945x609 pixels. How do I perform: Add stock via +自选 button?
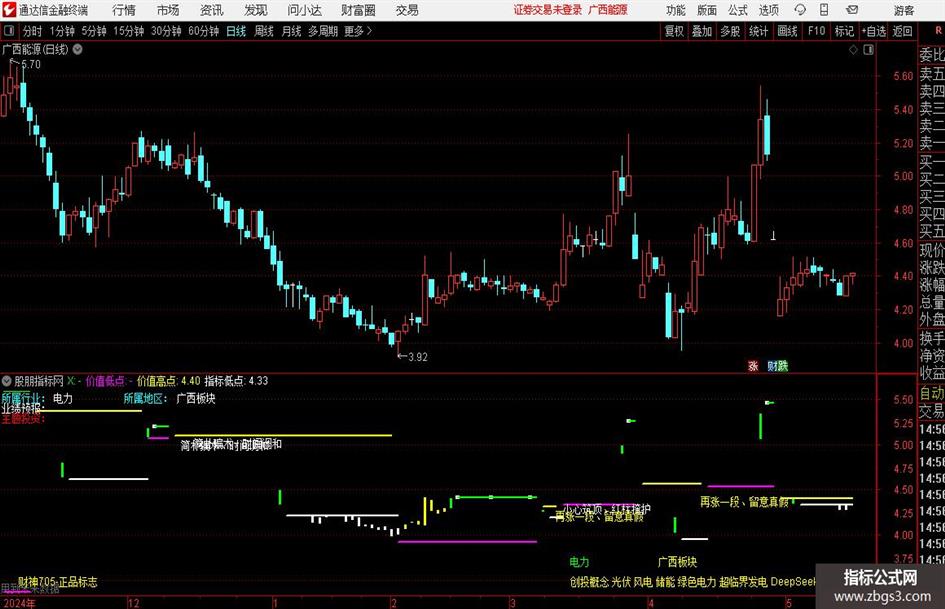[873, 31]
